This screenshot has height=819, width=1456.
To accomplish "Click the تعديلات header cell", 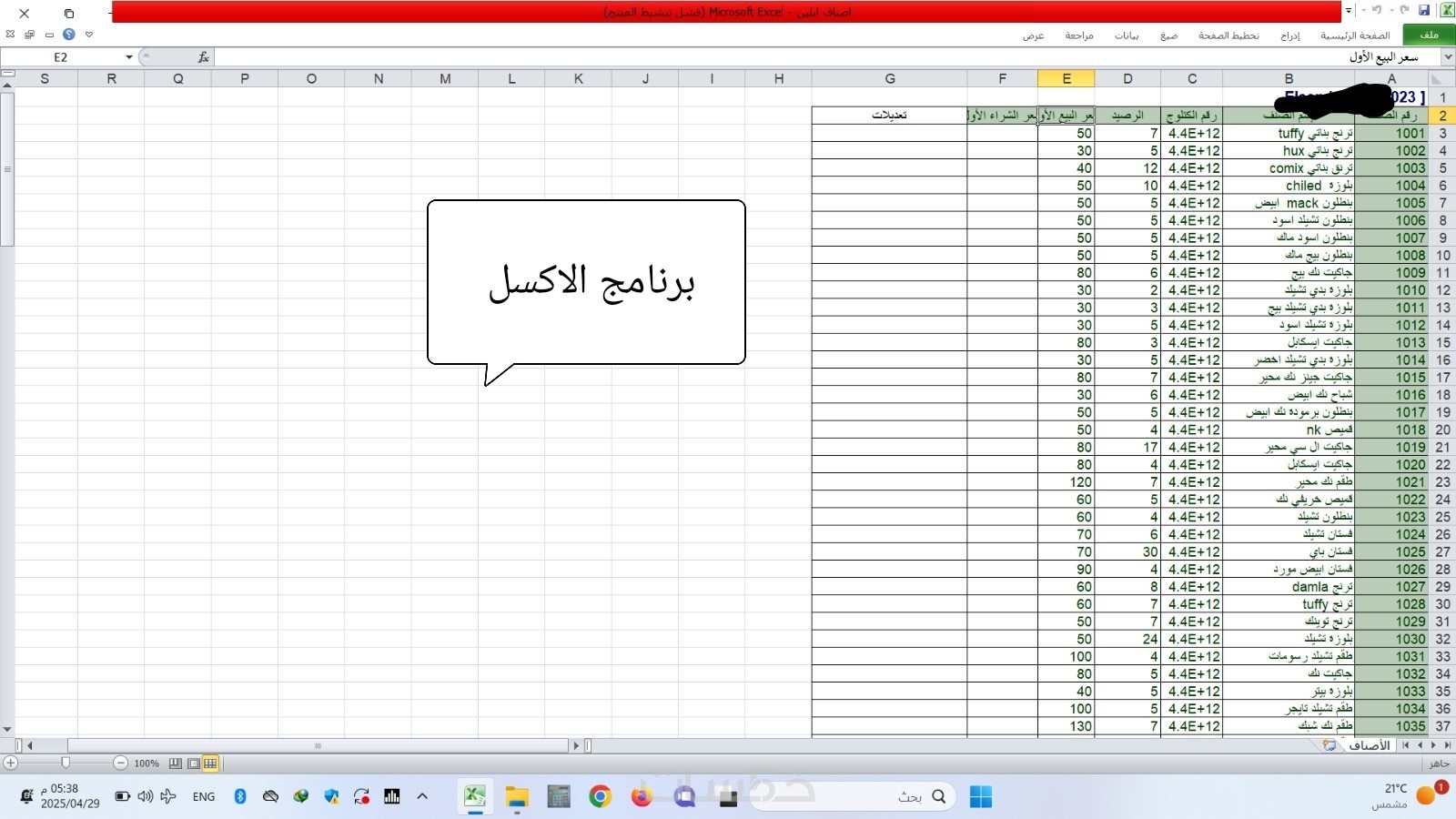I will [890, 116].
